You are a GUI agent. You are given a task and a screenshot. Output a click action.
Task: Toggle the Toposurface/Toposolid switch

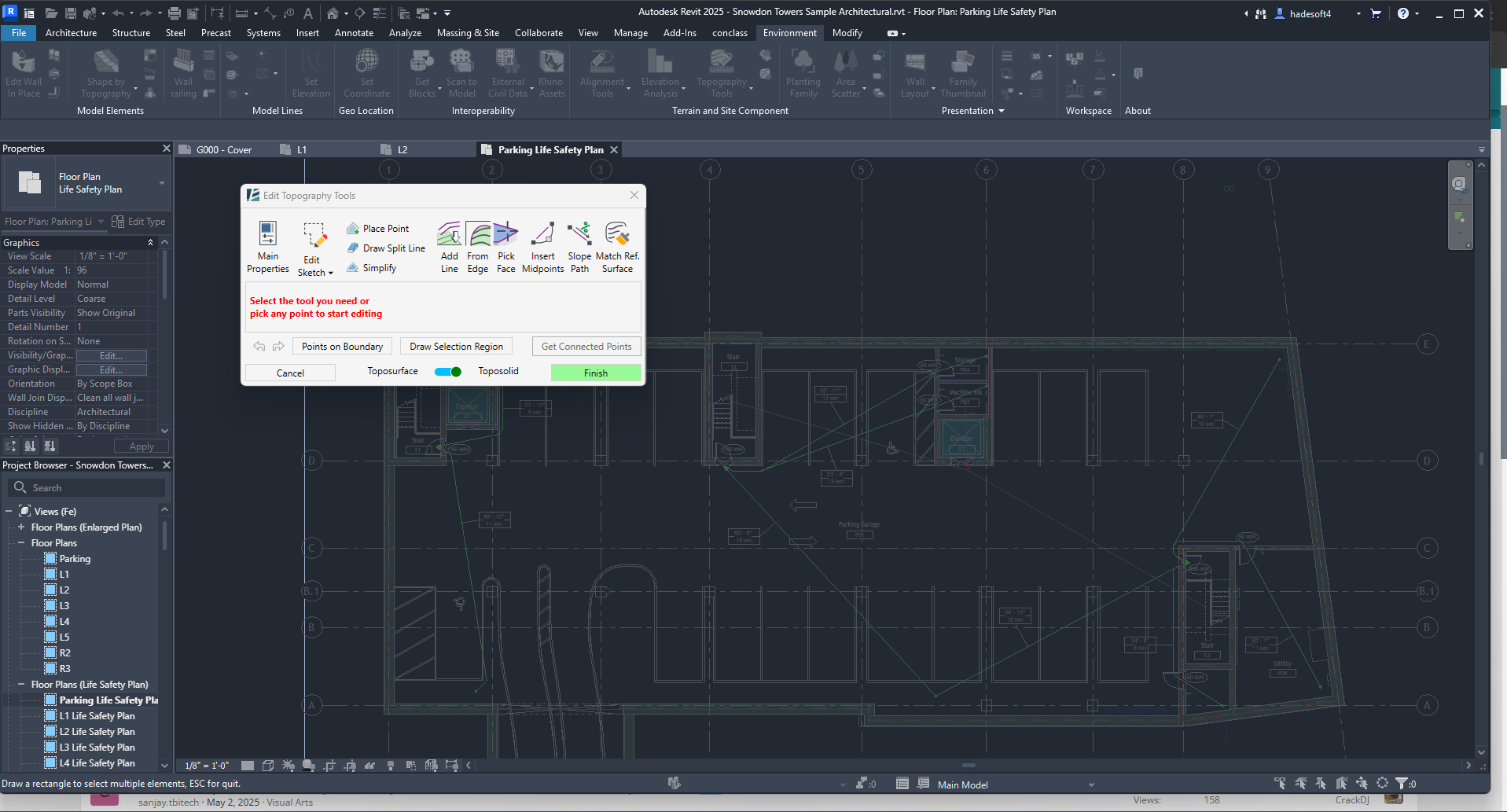[x=448, y=372]
